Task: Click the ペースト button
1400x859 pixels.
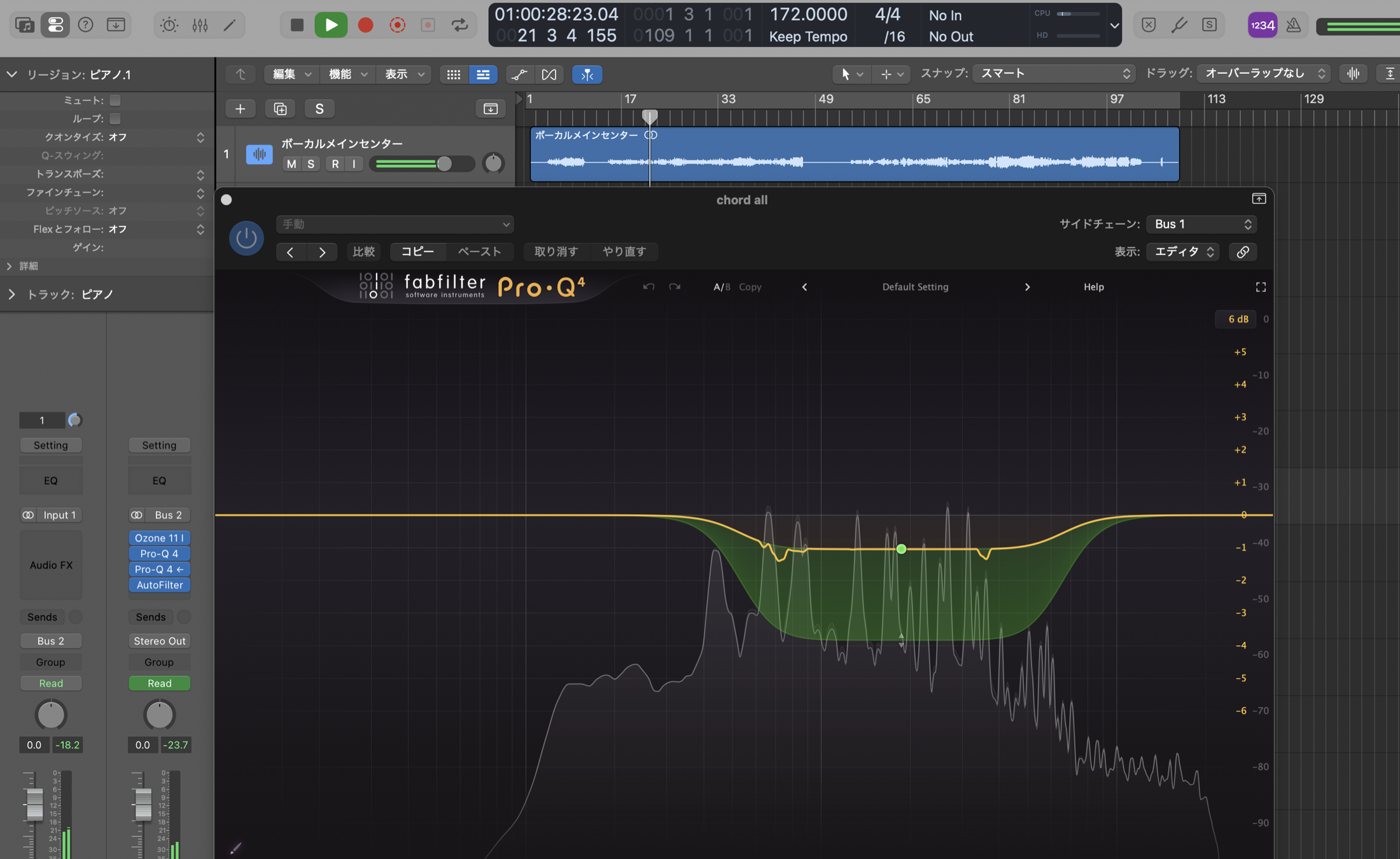Action: [x=480, y=251]
